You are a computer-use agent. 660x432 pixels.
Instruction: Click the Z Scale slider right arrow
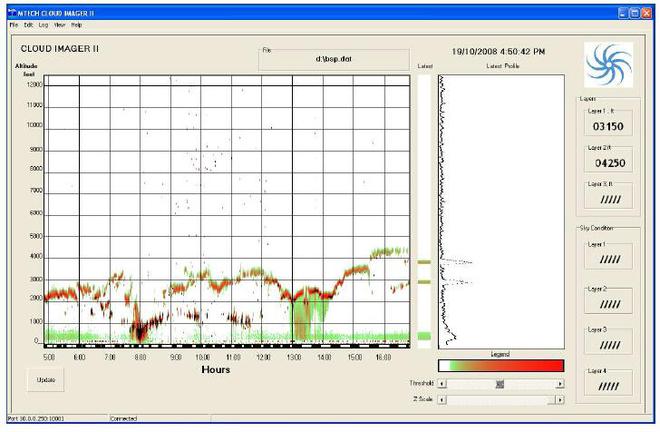click(x=560, y=400)
